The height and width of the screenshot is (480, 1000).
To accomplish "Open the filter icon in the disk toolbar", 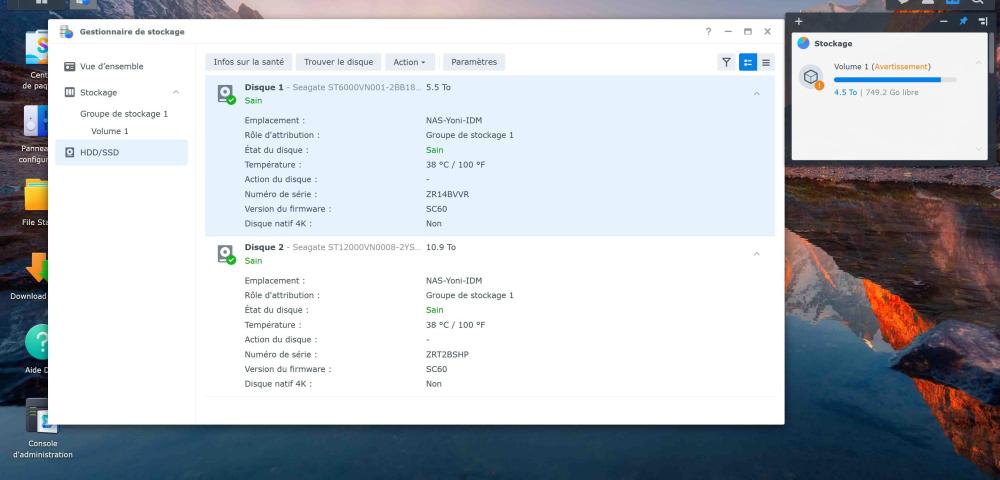I will click(727, 62).
